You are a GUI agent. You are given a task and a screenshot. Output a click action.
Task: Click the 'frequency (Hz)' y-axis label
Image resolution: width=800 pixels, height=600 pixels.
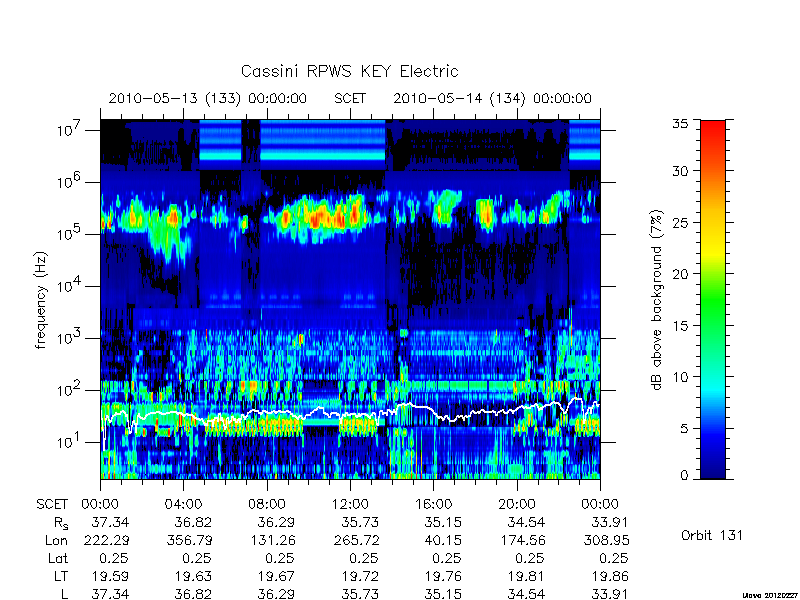pyautogui.click(x=41, y=300)
